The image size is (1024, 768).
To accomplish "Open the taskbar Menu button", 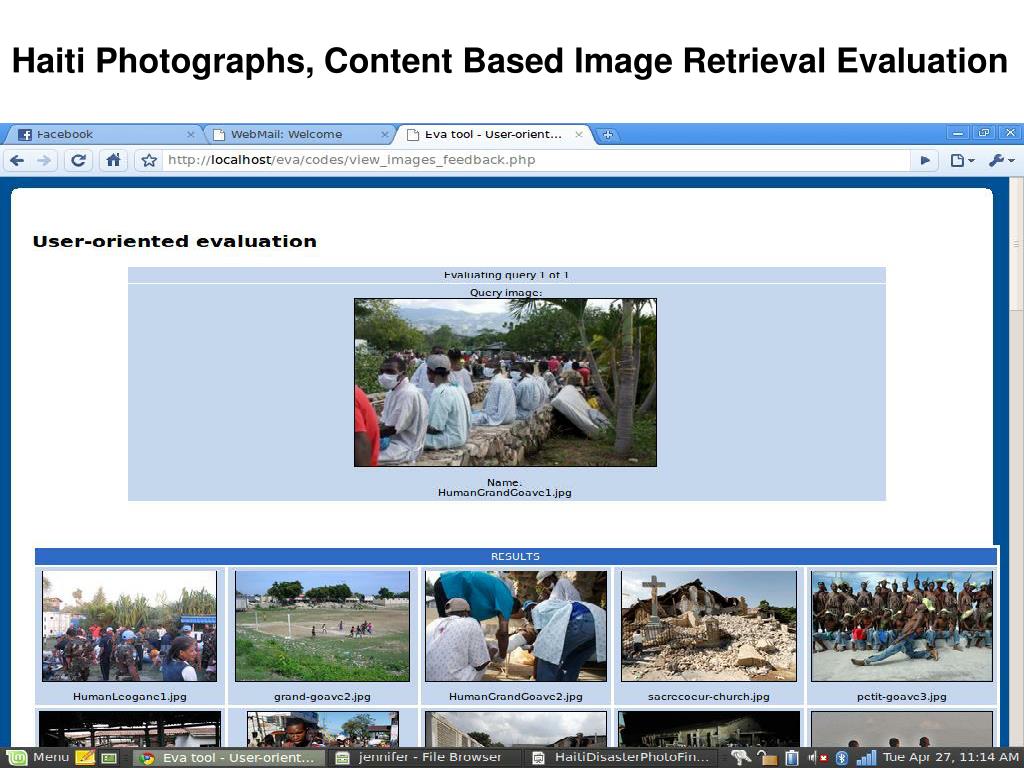I will tap(38, 758).
